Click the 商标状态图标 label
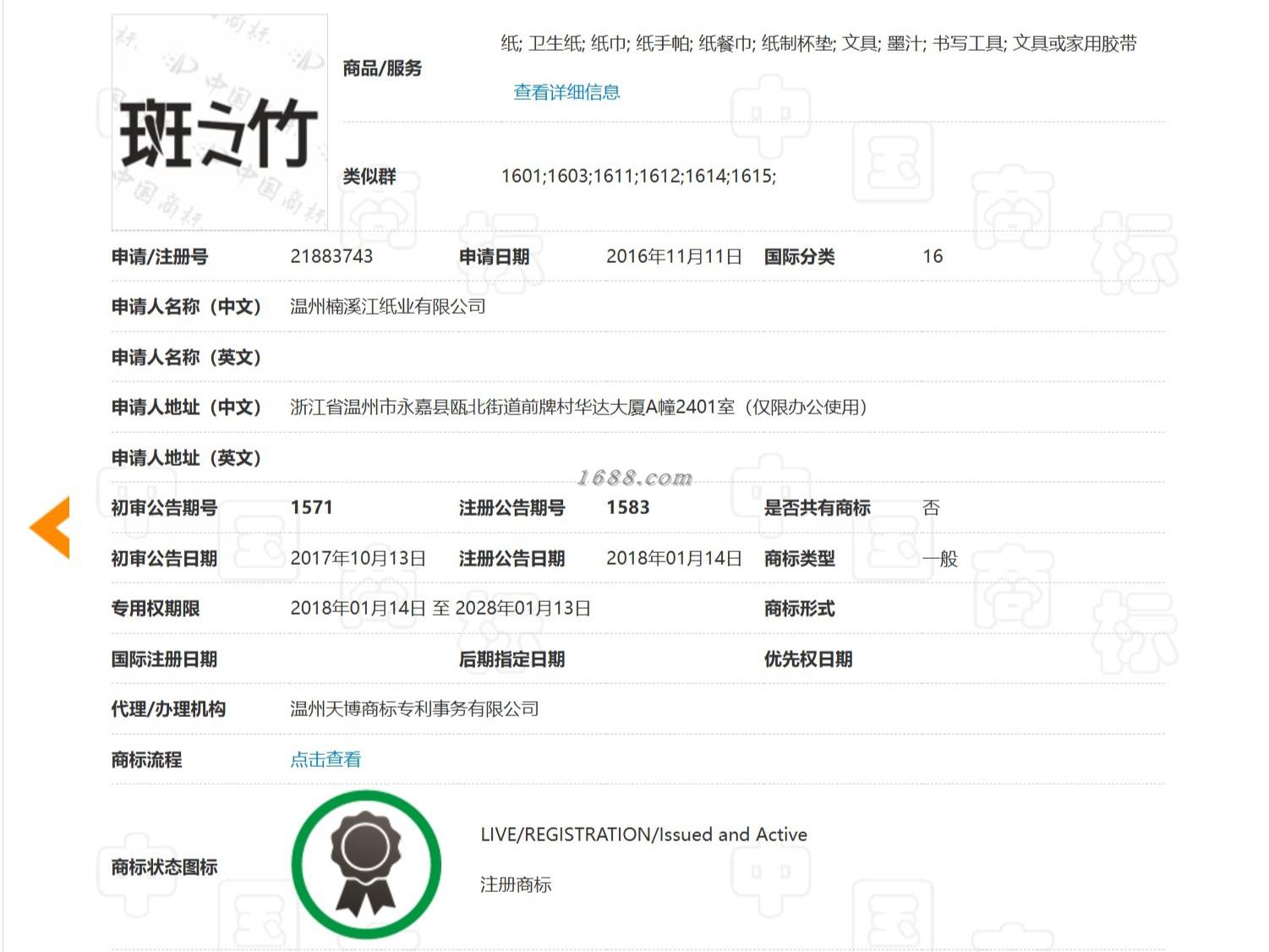1269x952 pixels. 165,867
